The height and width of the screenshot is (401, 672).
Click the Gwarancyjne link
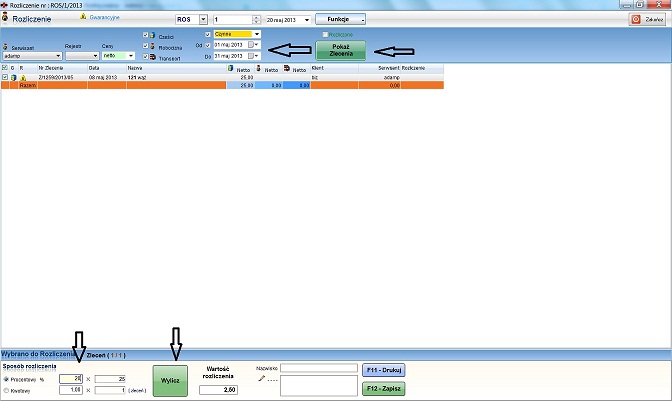(x=105, y=18)
